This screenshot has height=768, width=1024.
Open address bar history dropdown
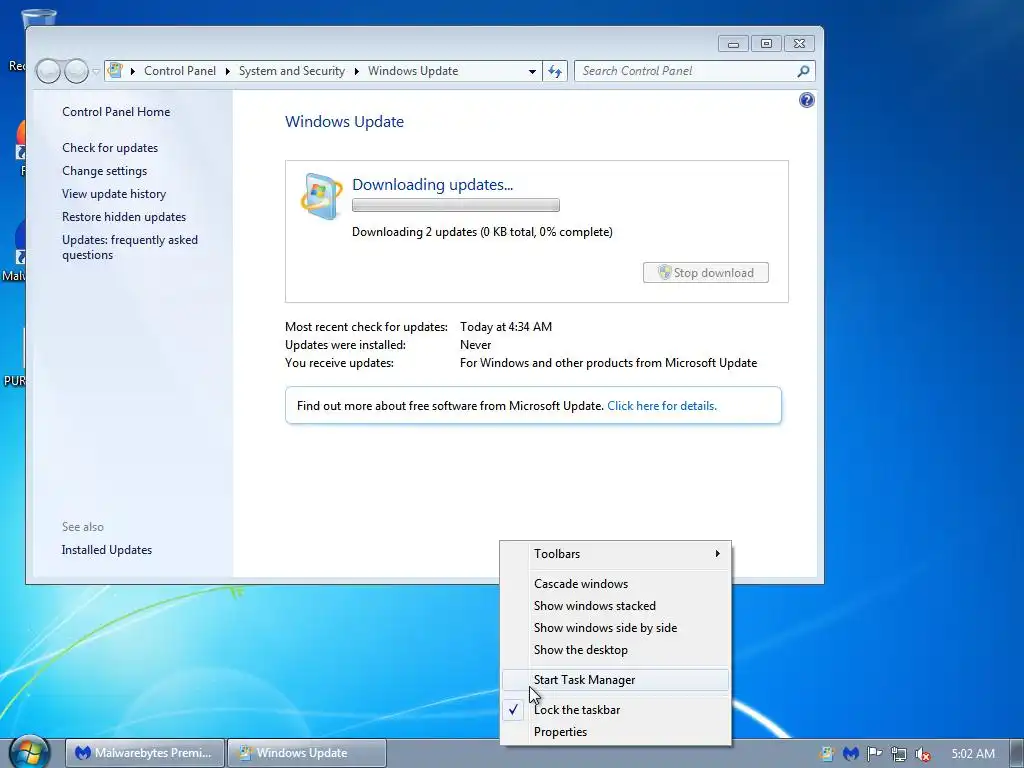coord(532,71)
